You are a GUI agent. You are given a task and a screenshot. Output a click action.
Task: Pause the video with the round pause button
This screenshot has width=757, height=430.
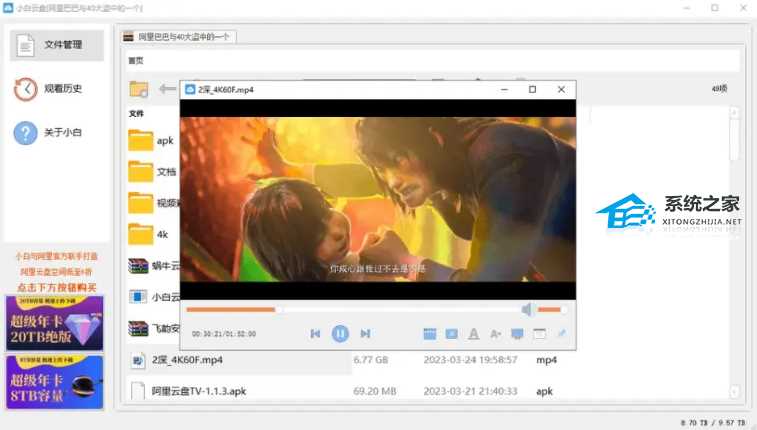pos(340,333)
